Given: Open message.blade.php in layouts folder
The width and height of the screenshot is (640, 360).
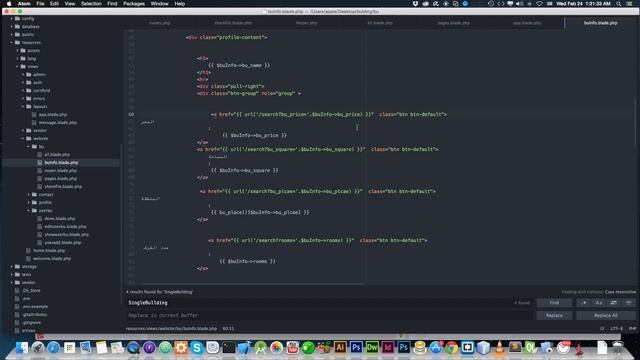Looking at the screenshot, I should click(58, 122).
